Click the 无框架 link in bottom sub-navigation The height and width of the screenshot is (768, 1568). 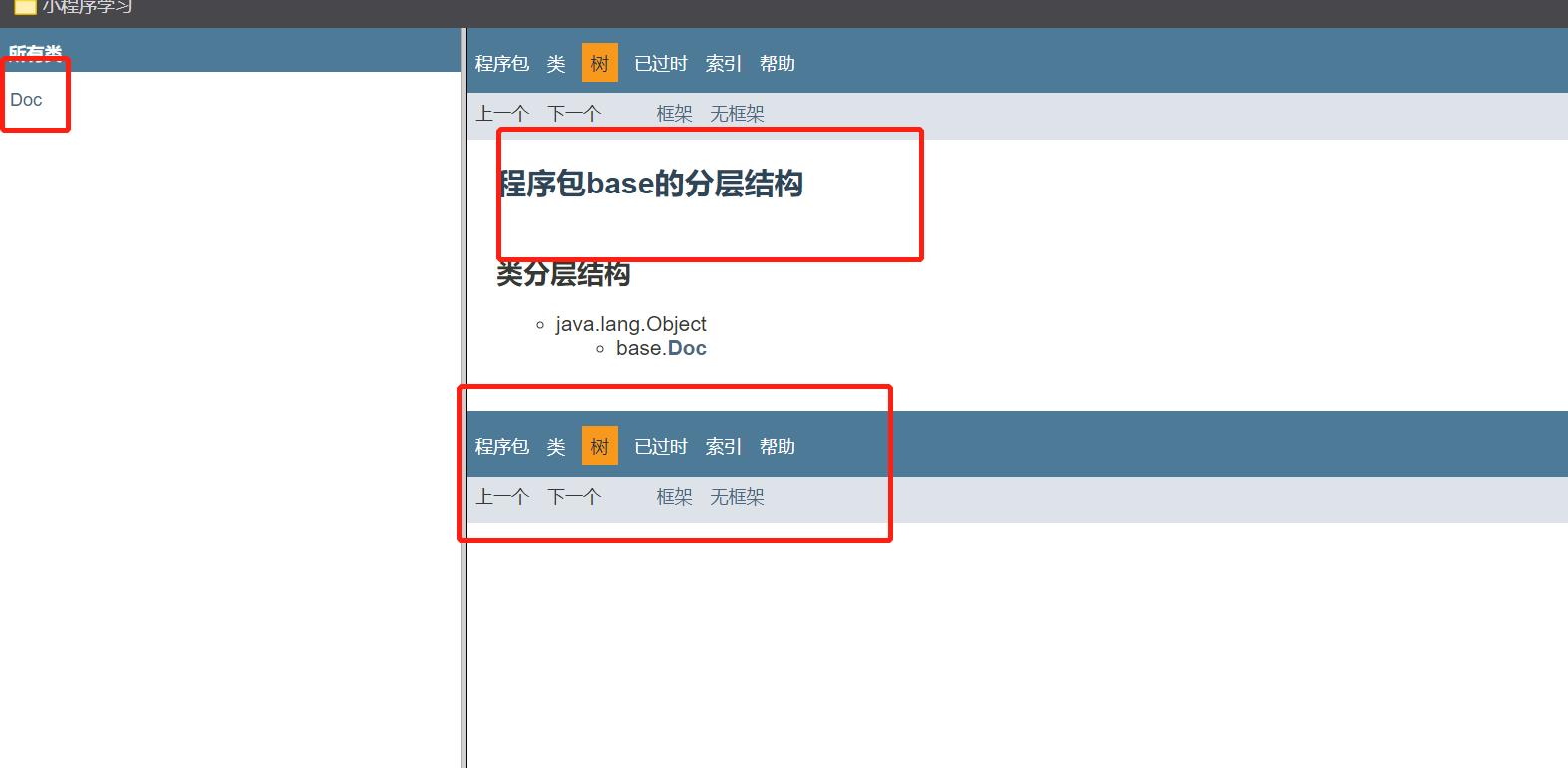coord(737,497)
